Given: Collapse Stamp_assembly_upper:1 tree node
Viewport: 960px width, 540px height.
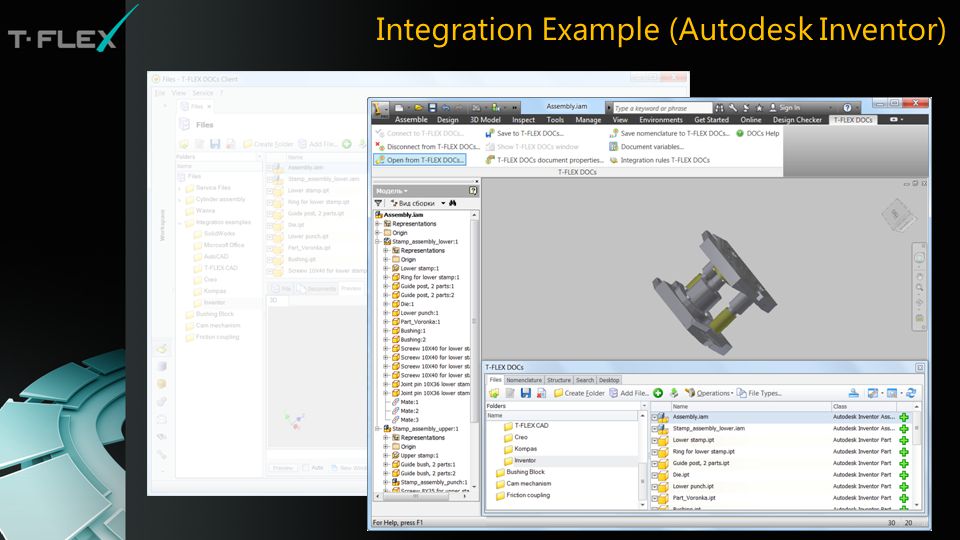Looking at the screenshot, I should pos(378,429).
